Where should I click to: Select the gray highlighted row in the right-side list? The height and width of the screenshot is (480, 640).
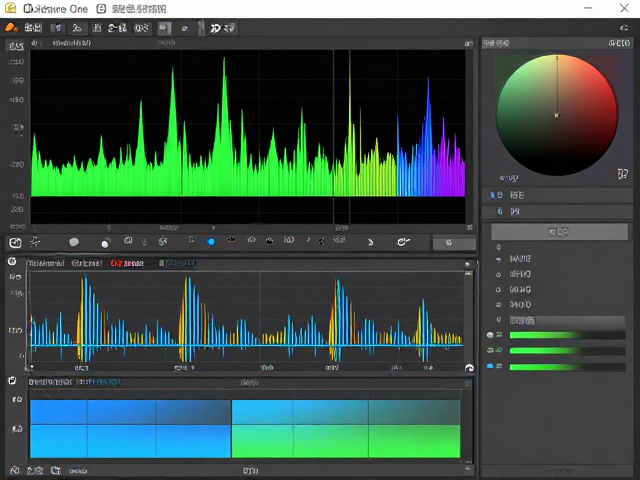(567, 320)
